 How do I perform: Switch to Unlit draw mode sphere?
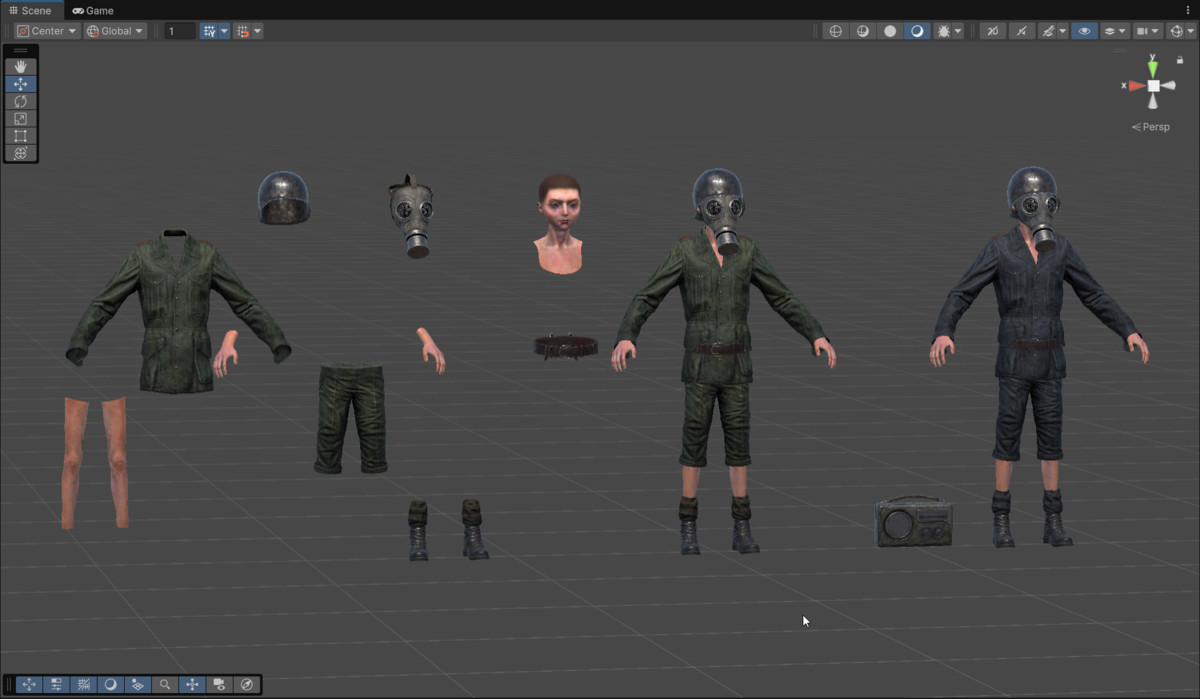pyautogui.click(x=890, y=31)
